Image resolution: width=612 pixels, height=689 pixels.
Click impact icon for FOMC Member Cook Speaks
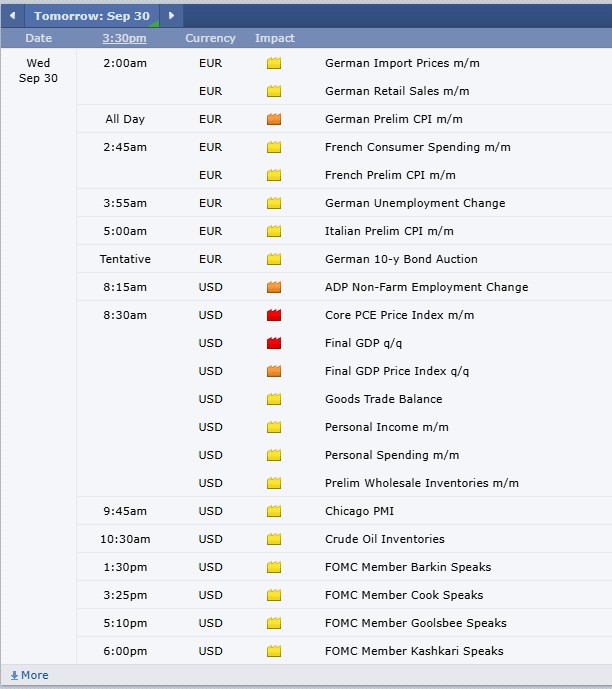click(274, 595)
